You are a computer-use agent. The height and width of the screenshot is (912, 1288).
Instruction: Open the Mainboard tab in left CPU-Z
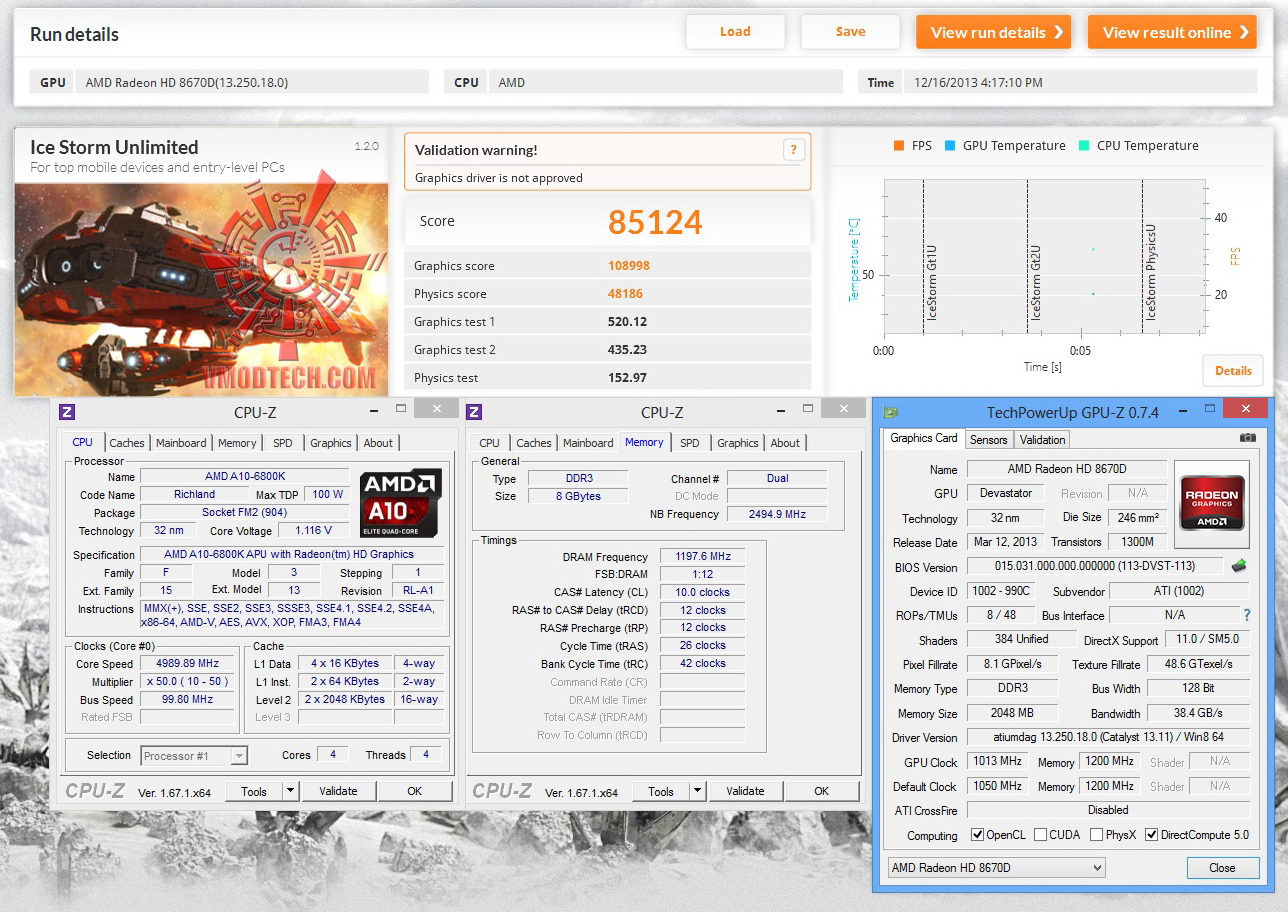point(181,443)
